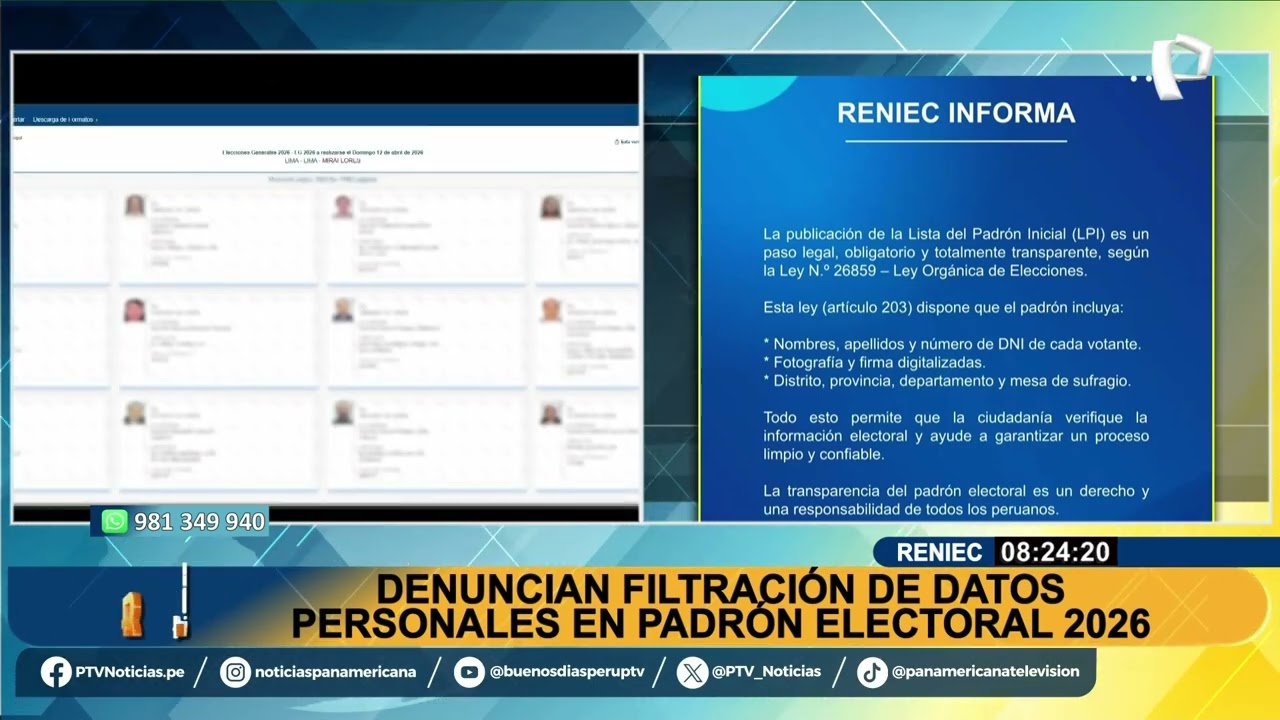Click the top-right voter photo thumbnail

[x=551, y=206]
